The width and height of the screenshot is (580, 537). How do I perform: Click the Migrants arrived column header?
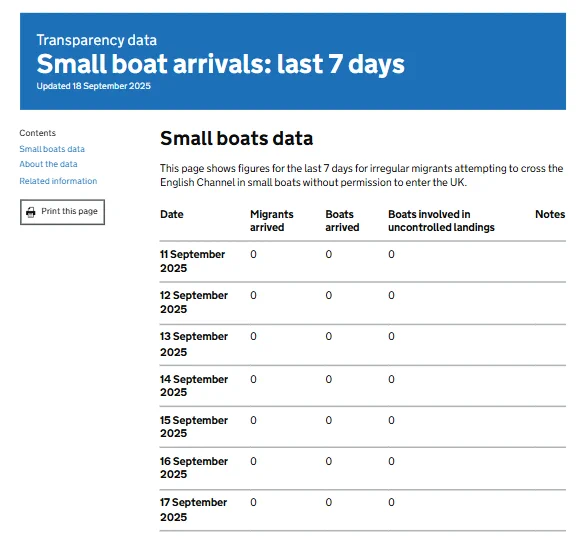[272, 221]
